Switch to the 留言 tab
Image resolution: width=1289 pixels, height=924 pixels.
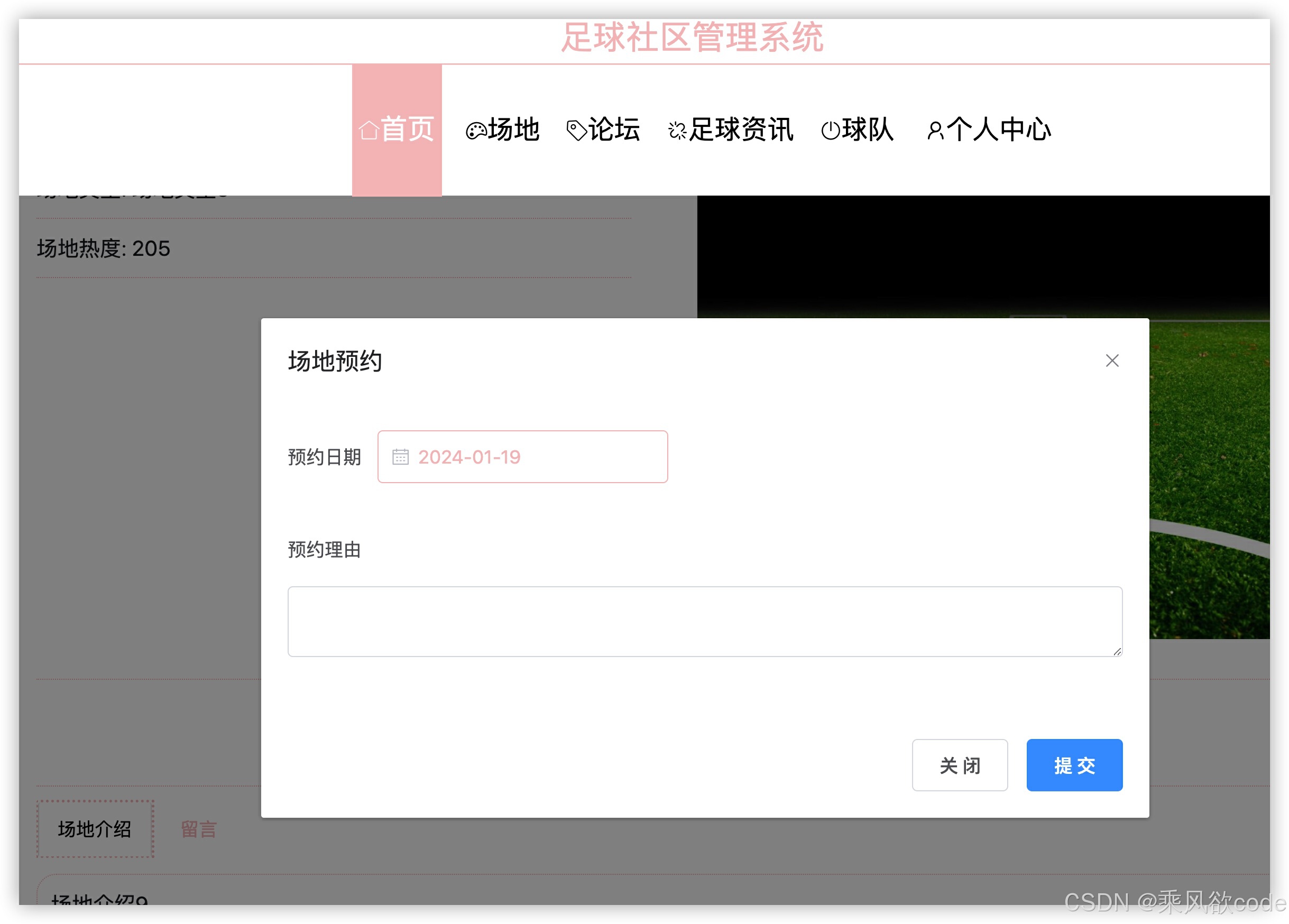[x=198, y=830]
